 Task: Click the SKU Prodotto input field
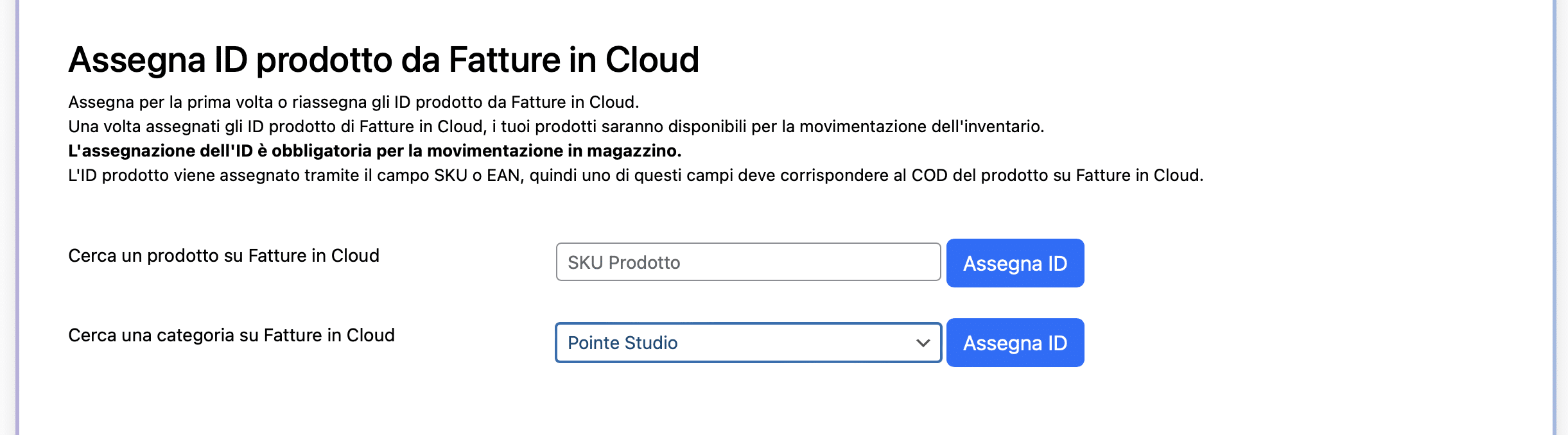748,262
